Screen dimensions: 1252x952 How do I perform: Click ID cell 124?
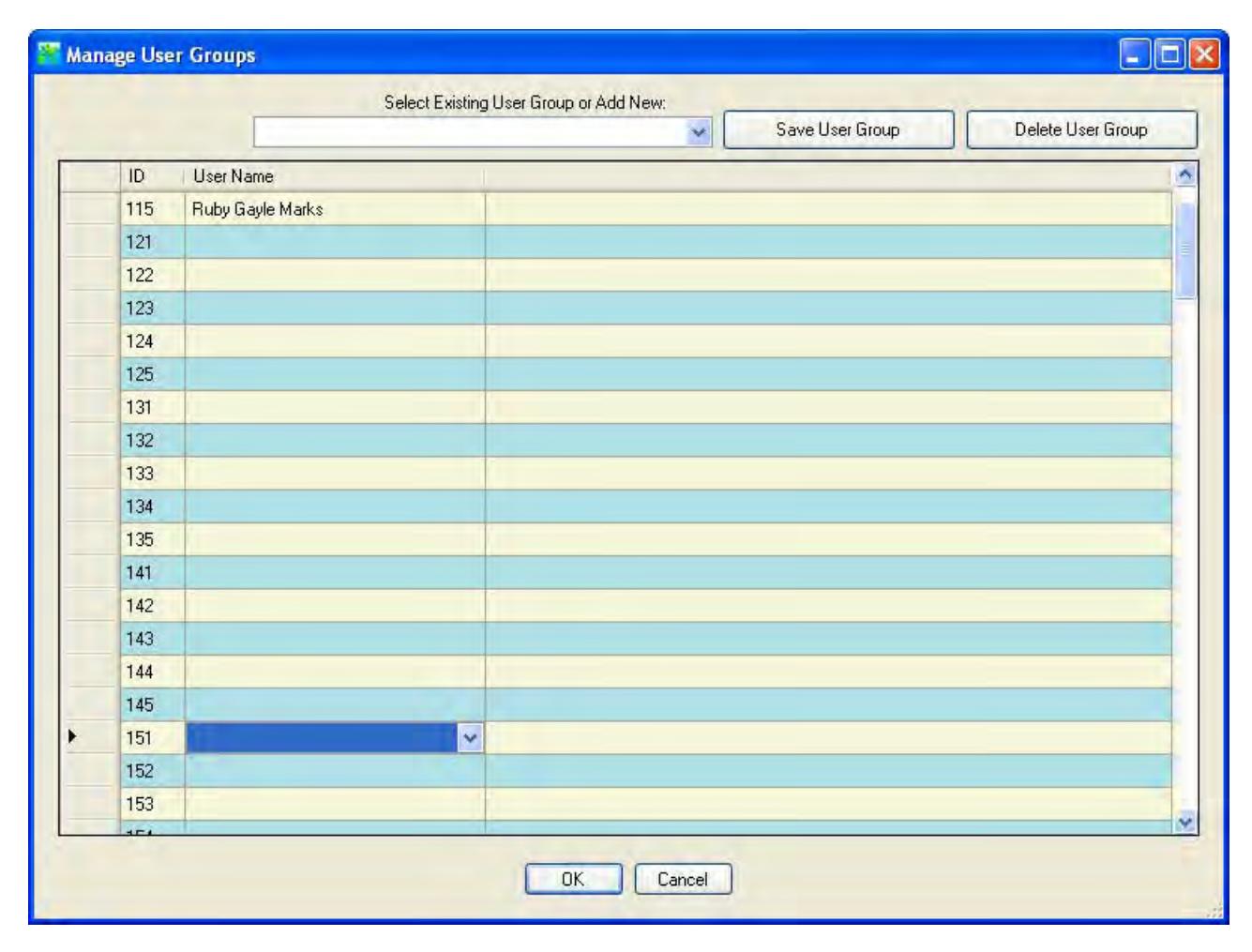153,341
